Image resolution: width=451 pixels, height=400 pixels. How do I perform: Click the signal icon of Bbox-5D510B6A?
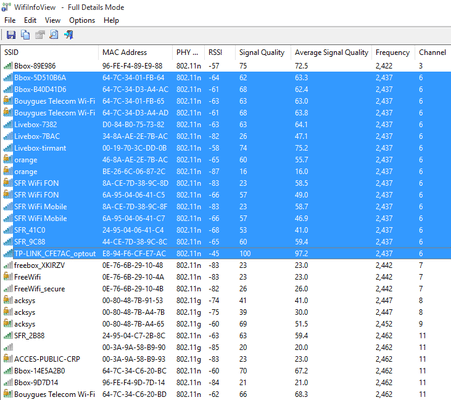pos(8,78)
